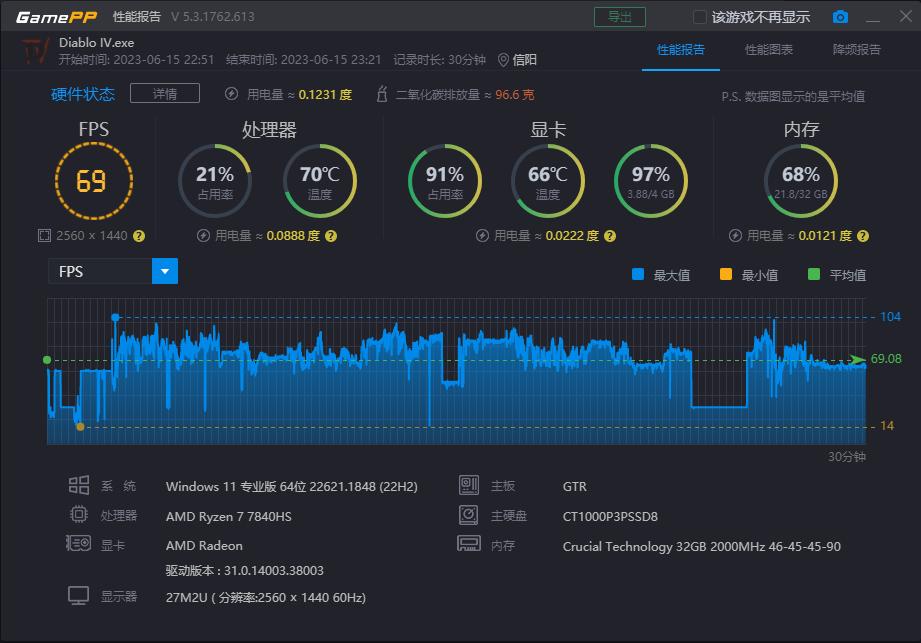The width and height of the screenshot is (921, 643).
Task: Click help icon beside memory power 0.0121 度
Action: point(864,236)
